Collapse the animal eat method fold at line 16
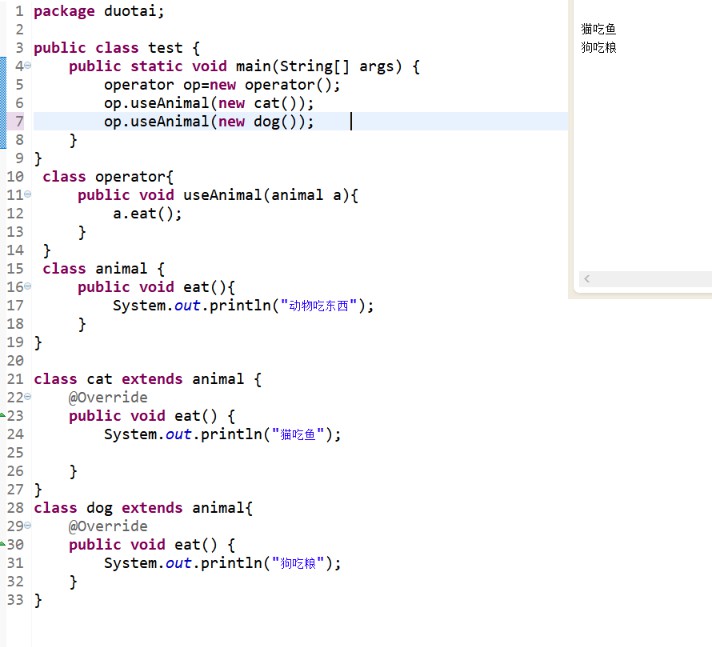Viewport: 712px width, 647px height. 28,286
